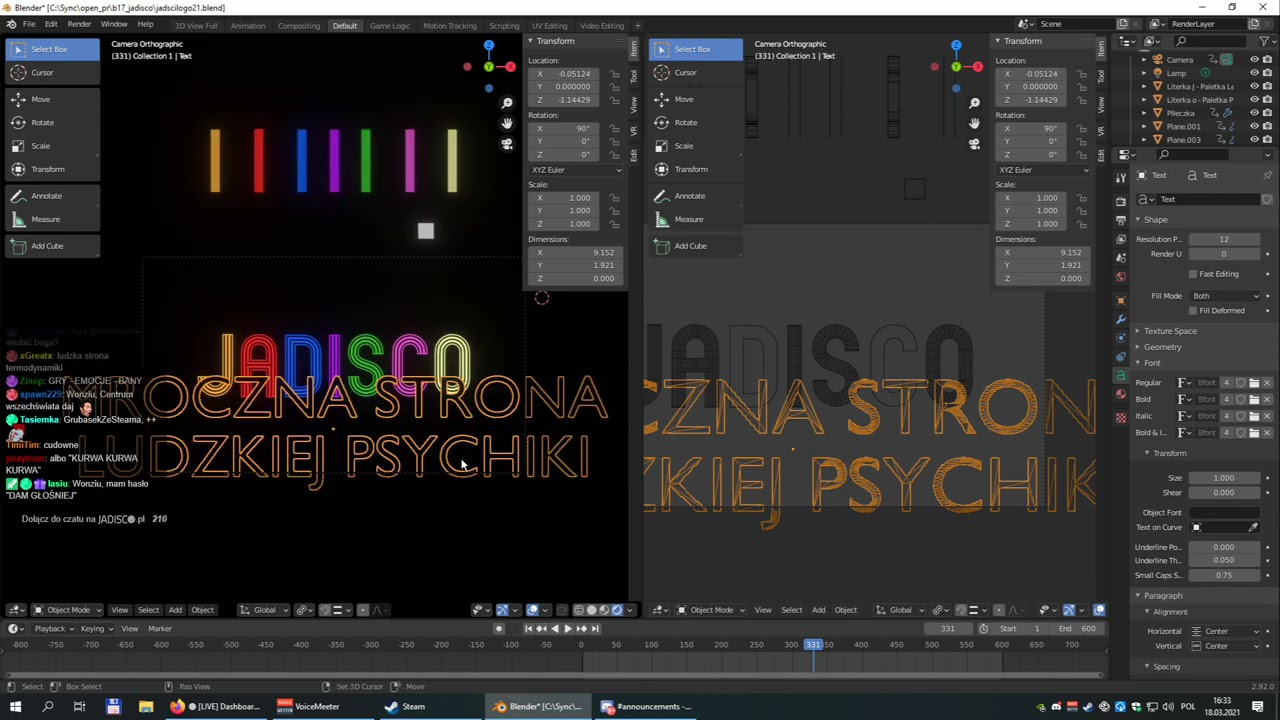Image resolution: width=1280 pixels, height=720 pixels.
Task: Switch to the Compositing workspace tab
Action: coord(299,25)
